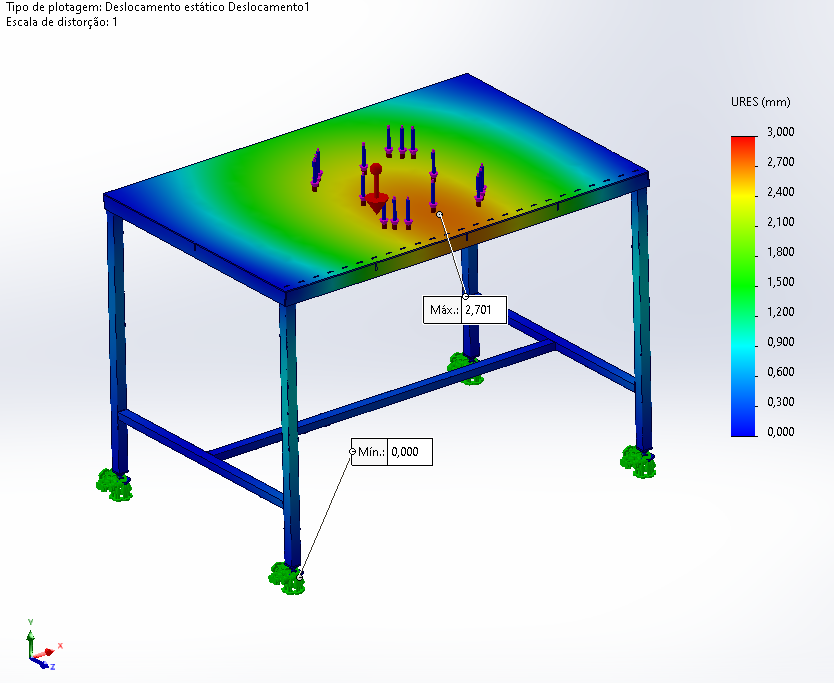This screenshot has width=834, height=683.
Task: Click the 2,701 maximum value
Action: click(x=478, y=310)
